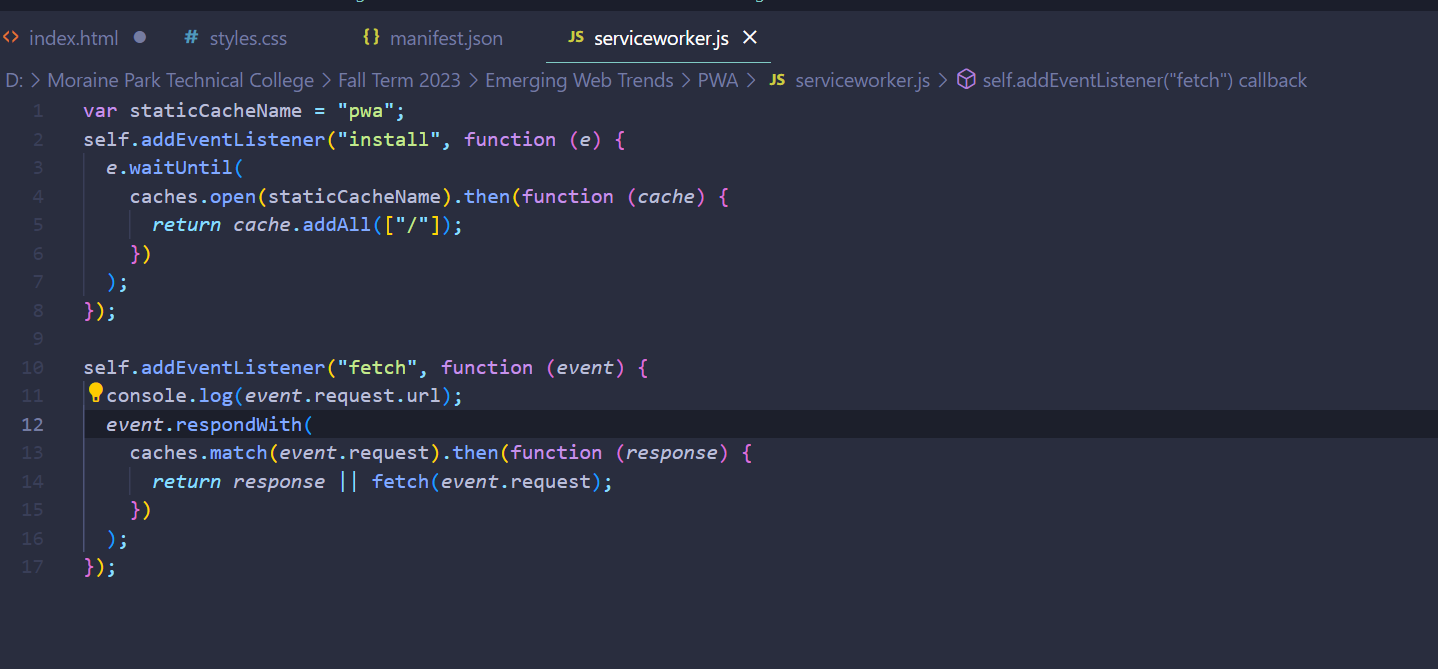Open the PWA folder breadcrumb
Viewport: 1438px width, 669px height.
717,81
